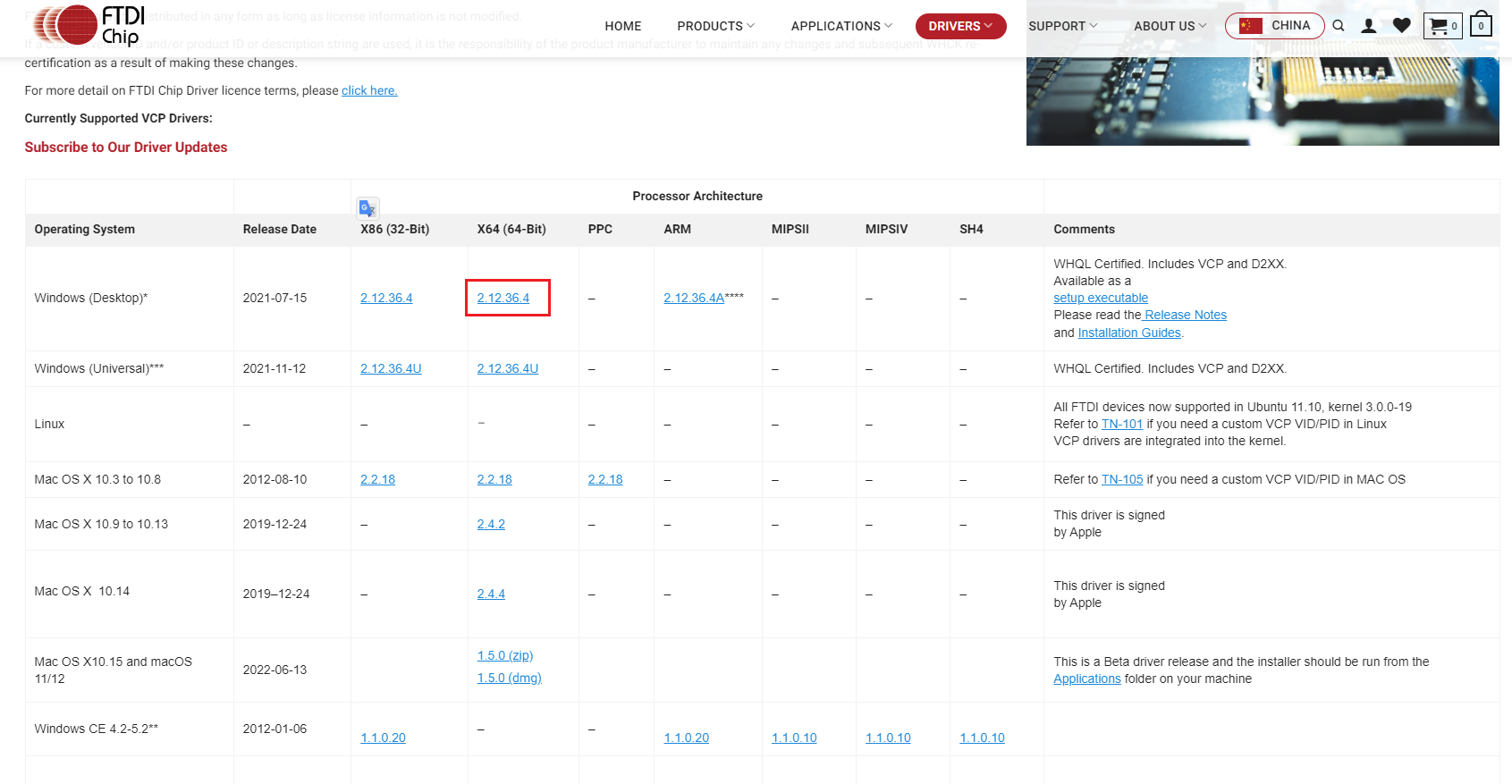The width and height of the screenshot is (1512, 784).
Task: Open the setup executable link
Action: pos(1101,298)
